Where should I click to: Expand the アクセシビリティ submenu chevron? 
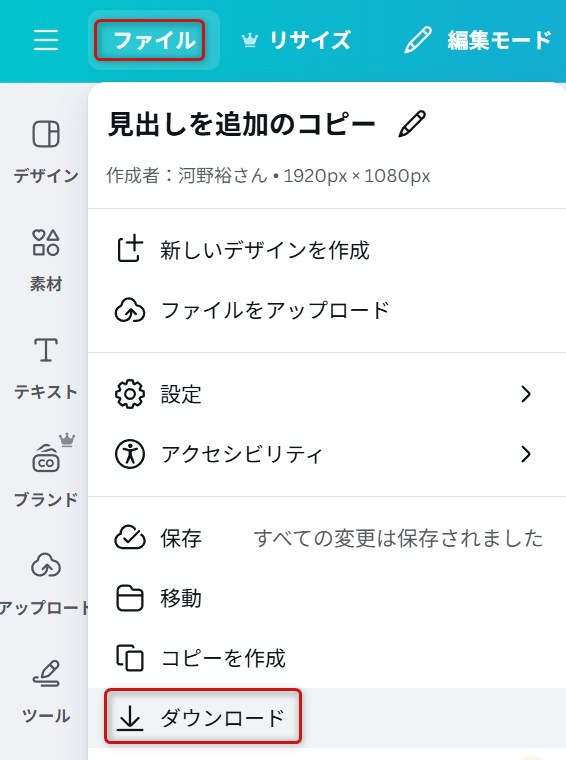click(x=526, y=454)
